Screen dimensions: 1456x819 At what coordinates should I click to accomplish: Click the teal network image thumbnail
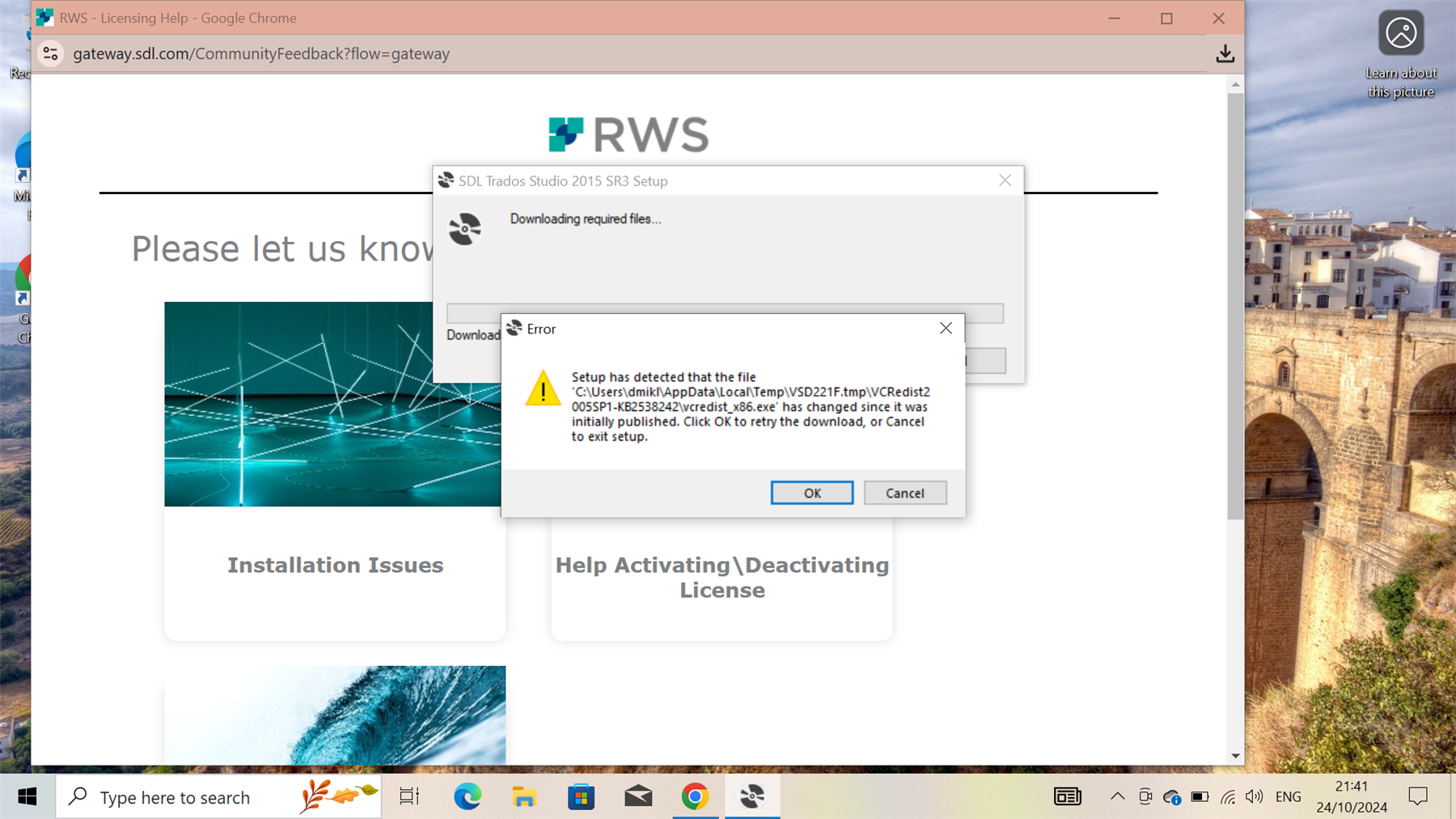pyautogui.click(x=332, y=404)
